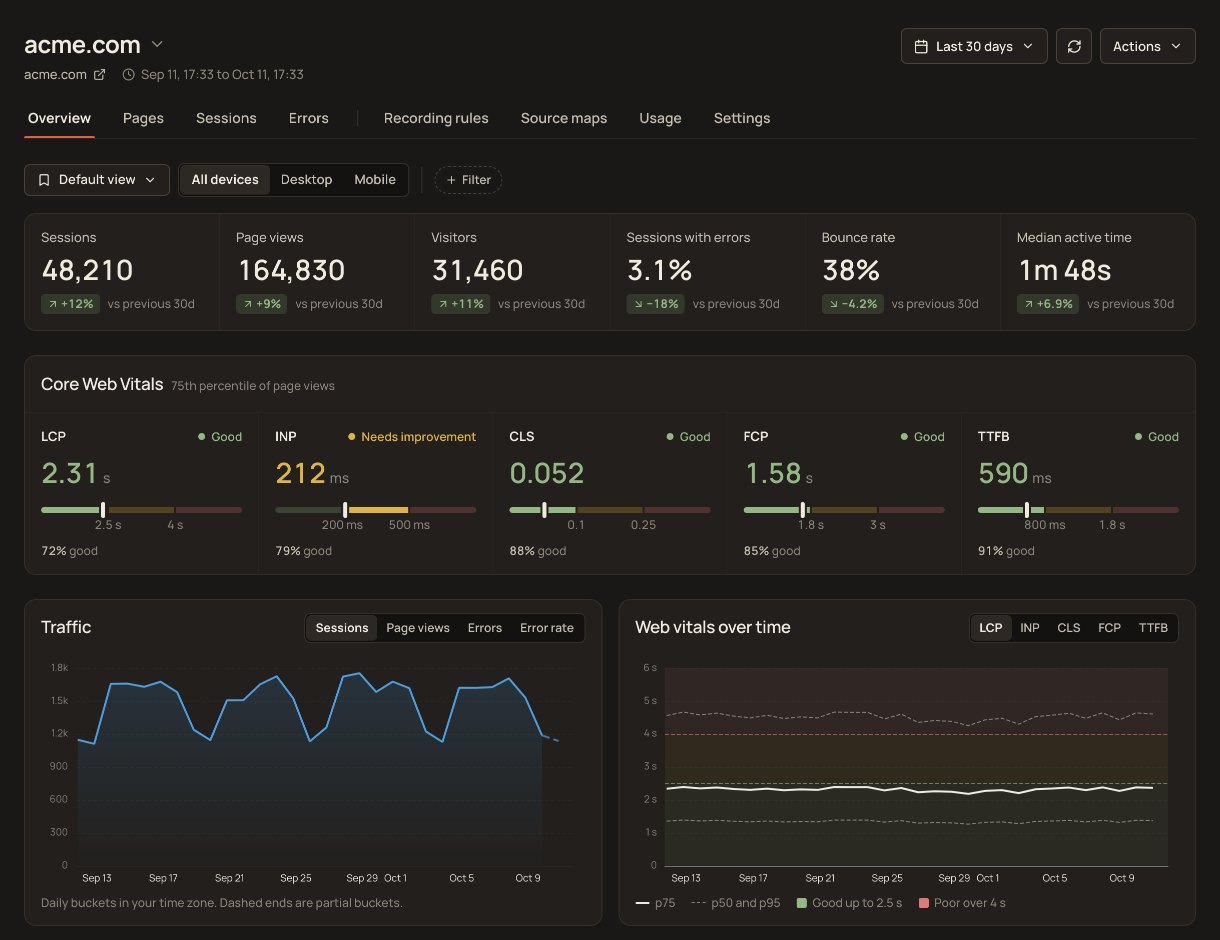Select TTFB in Web vitals over time

tap(1153, 628)
